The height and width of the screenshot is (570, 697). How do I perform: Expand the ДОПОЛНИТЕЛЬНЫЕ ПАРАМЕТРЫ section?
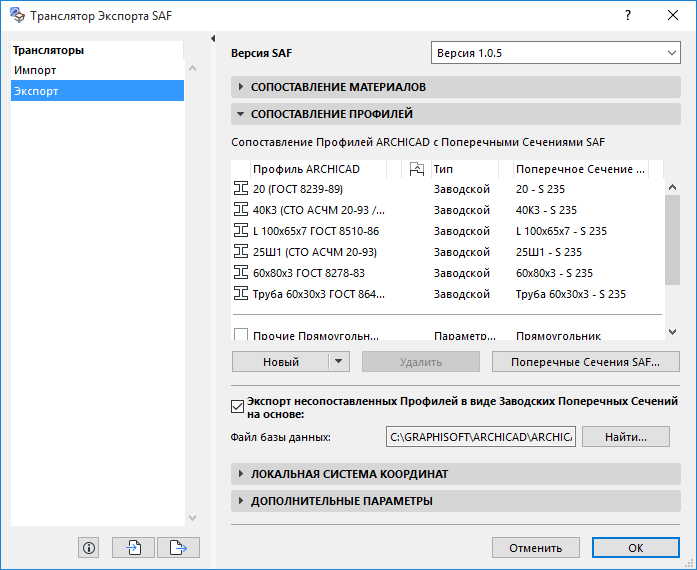point(240,501)
